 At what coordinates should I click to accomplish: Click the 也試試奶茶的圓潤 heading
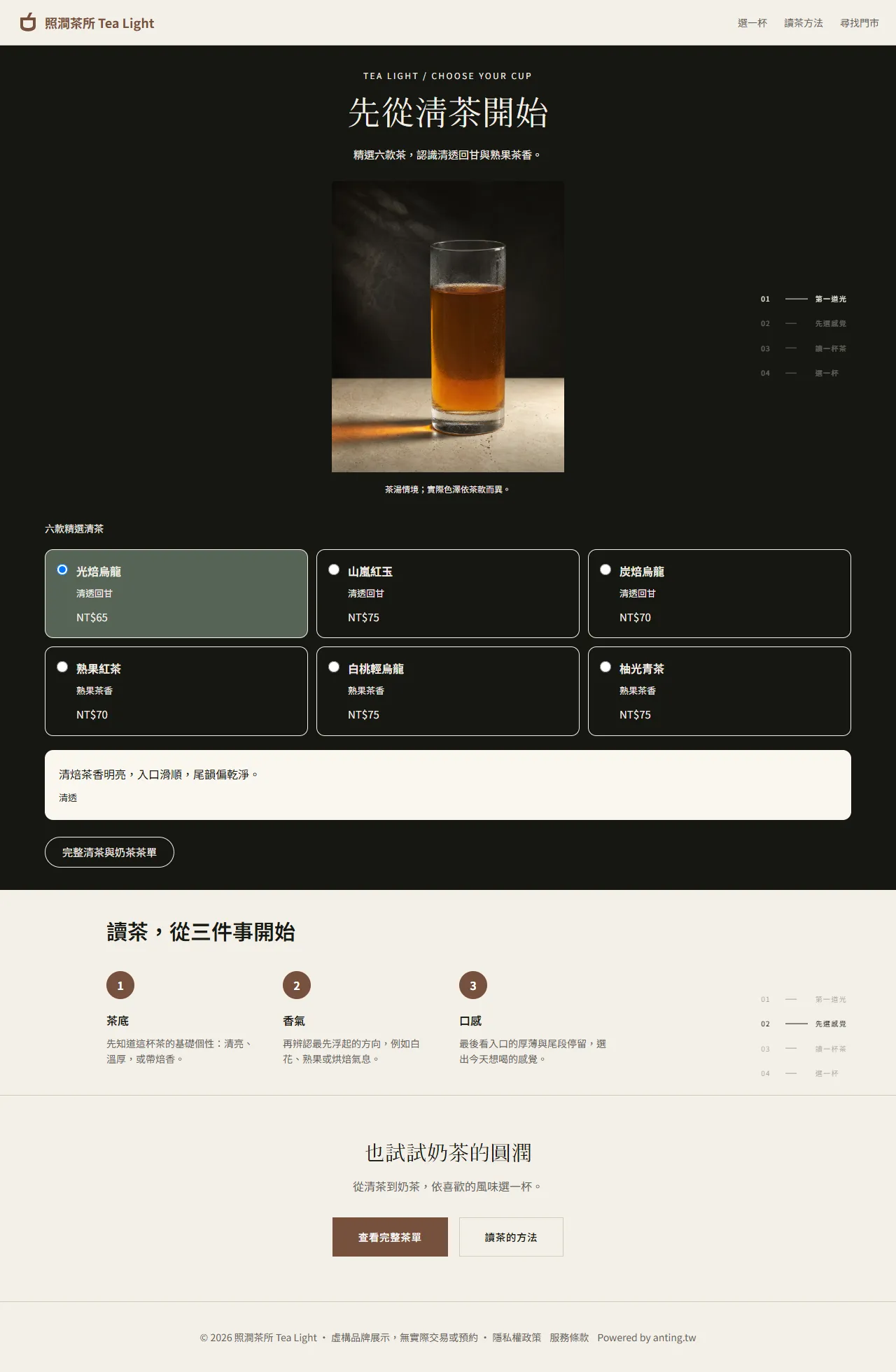pos(448,1152)
